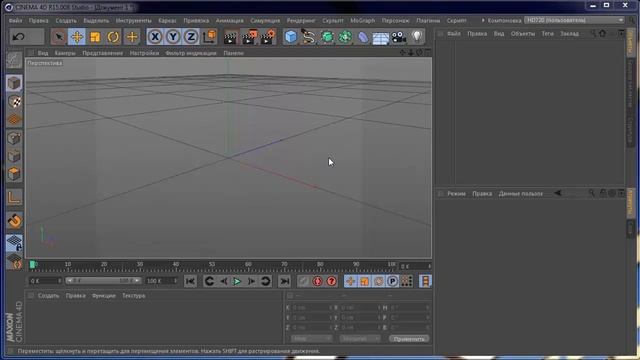
Task: Open the Создать menu in main menu bar
Action: [66, 20]
